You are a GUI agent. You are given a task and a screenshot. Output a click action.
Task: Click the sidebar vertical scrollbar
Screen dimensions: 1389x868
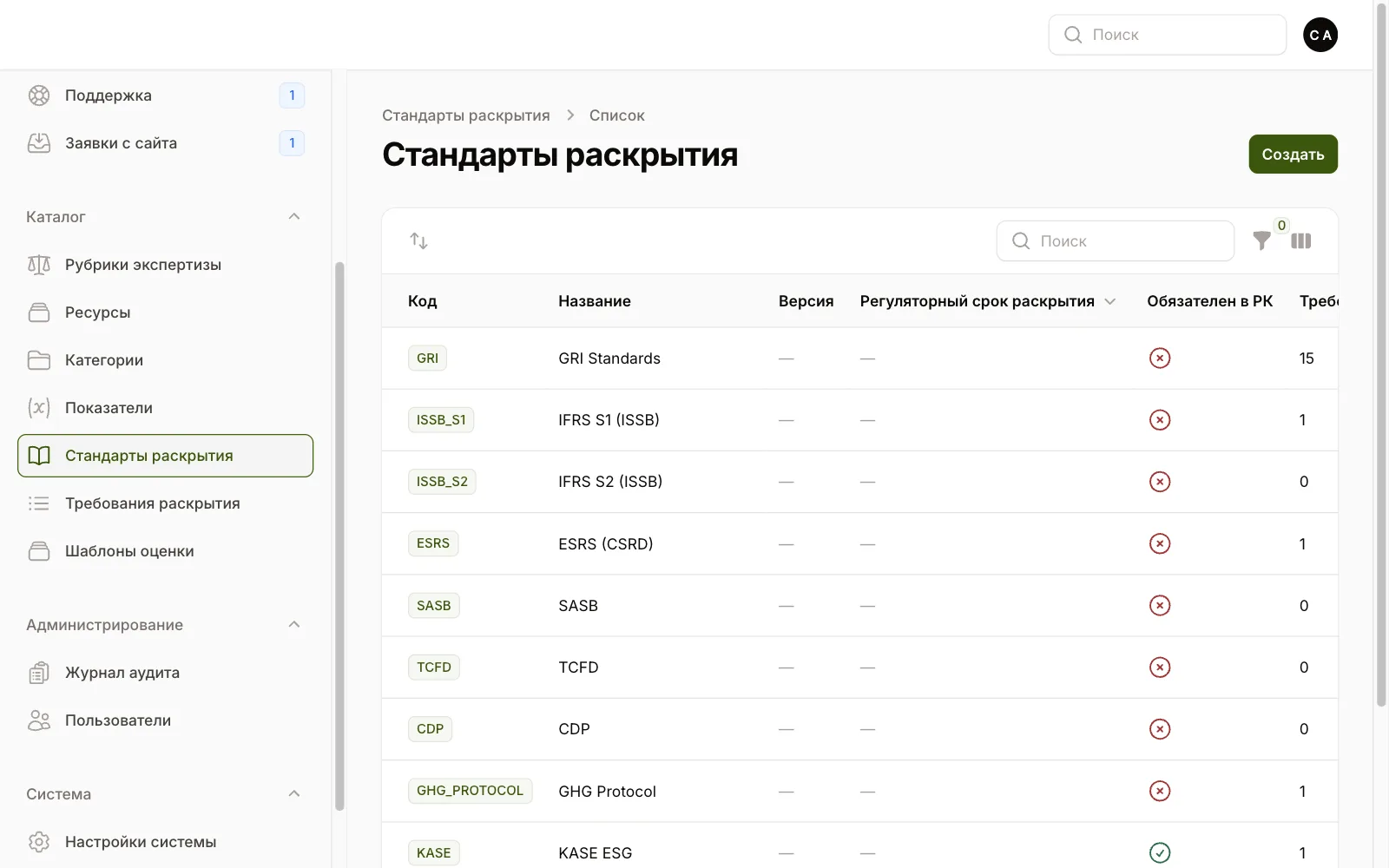(339, 536)
